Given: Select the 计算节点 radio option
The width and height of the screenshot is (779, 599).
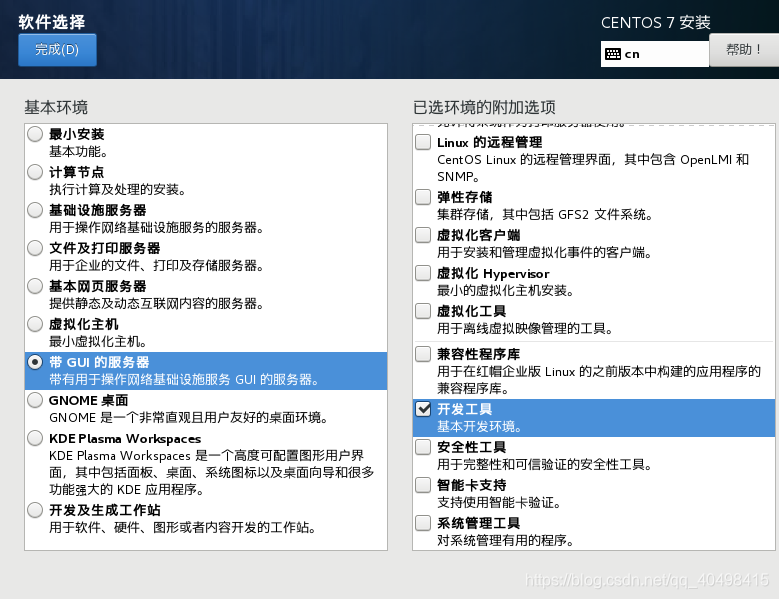Looking at the screenshot, I should coord(35,172).
